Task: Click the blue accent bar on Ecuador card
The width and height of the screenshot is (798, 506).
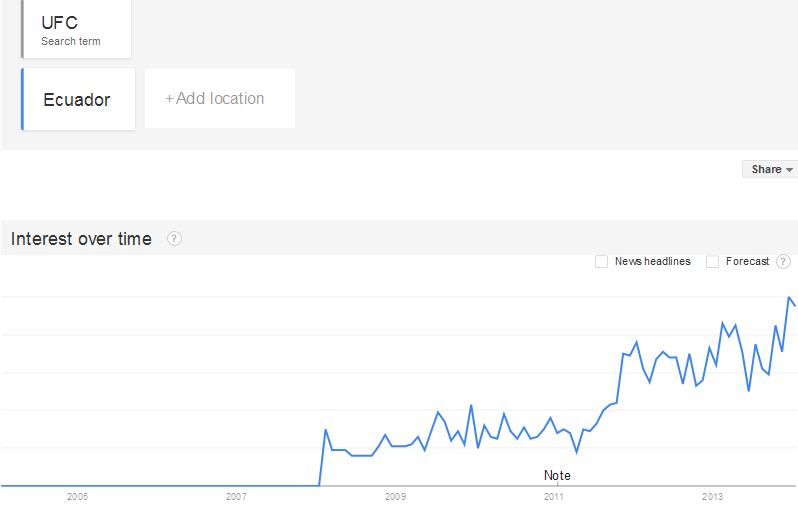Action: click(x=22, y=99)
